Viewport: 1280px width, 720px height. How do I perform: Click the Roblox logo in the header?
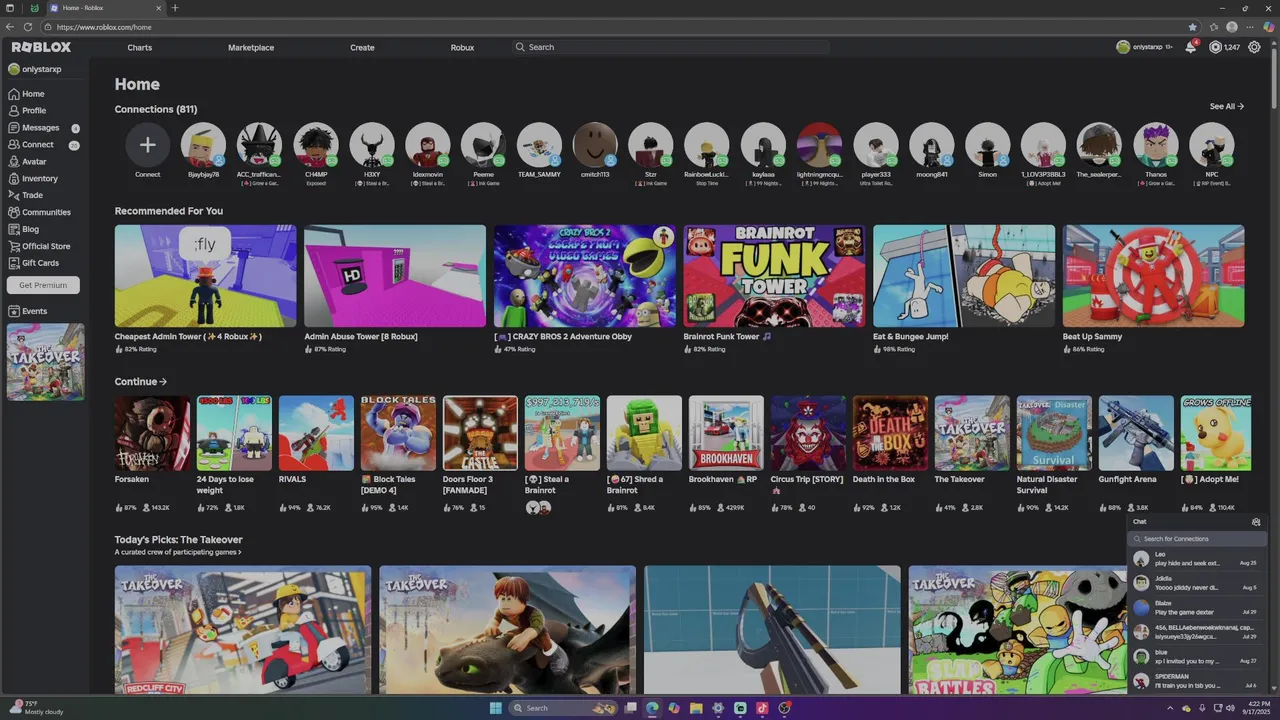coord(41,47)
